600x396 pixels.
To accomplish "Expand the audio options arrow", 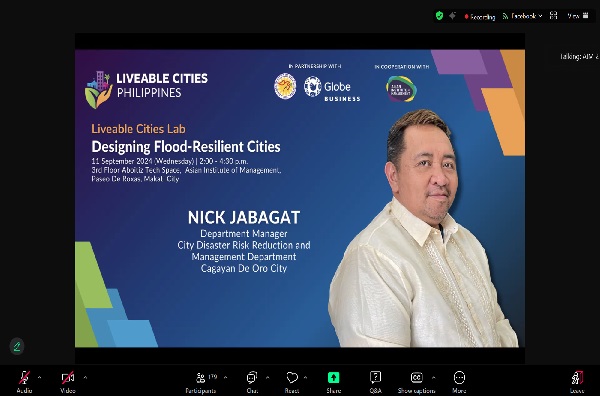I will tap(39, 377).
